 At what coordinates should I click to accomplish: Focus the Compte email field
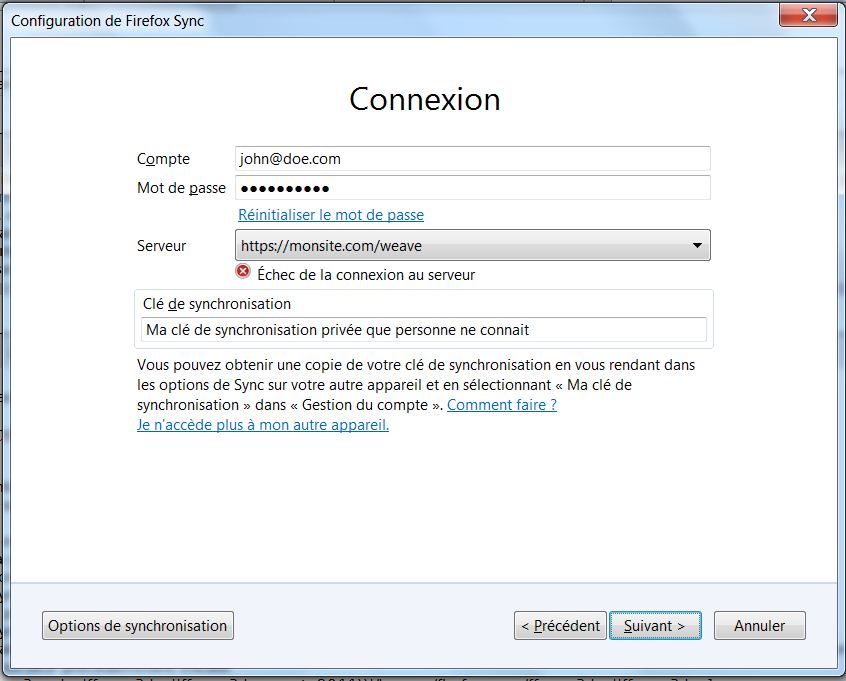click(x=472, y=158)
